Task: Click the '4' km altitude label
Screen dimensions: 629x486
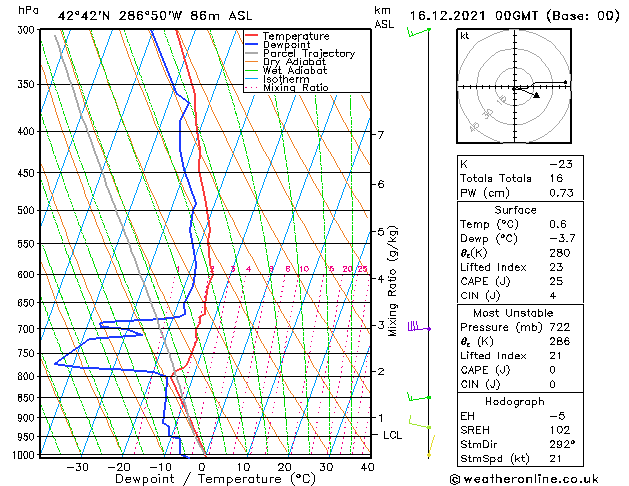Action: (x=381, y=279)
